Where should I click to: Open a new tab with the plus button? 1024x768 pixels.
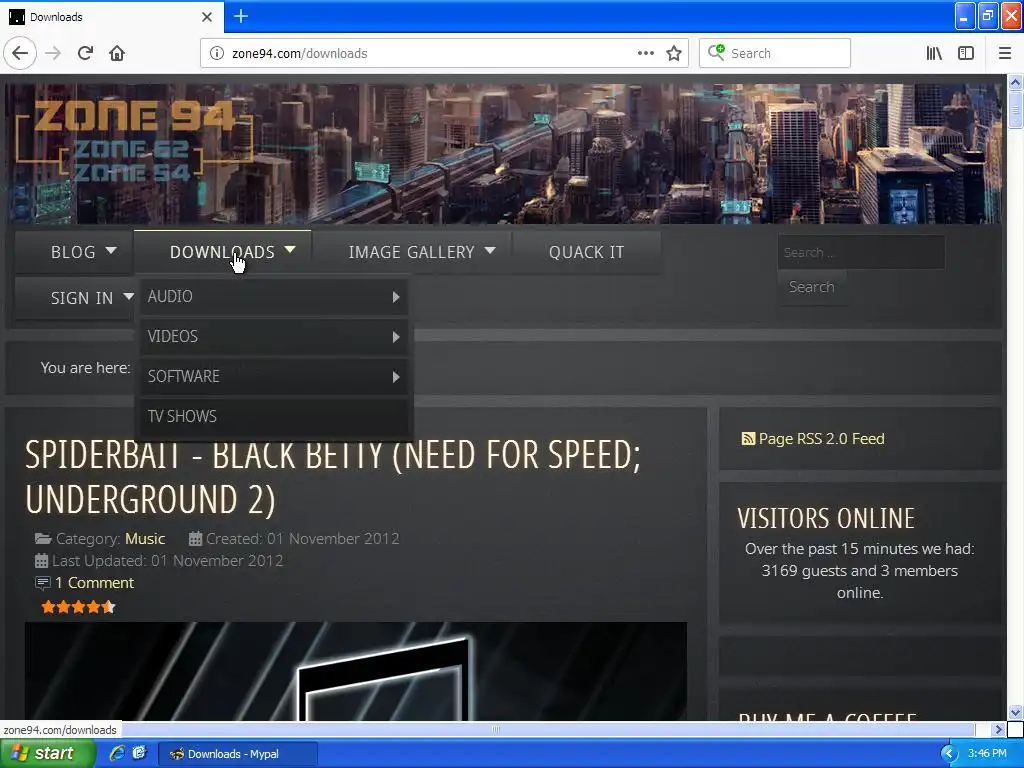240,16
